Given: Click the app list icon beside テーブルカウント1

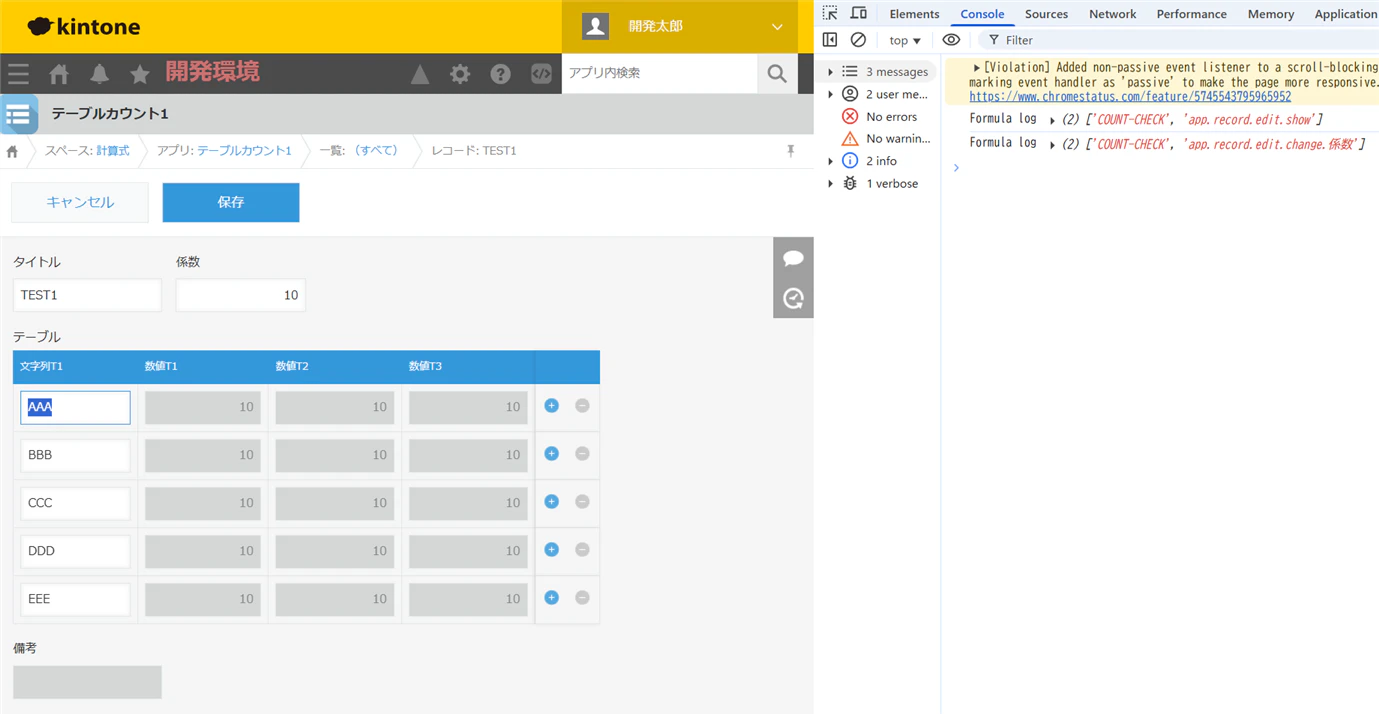Looking at the screenshot, I should [18, 115].
